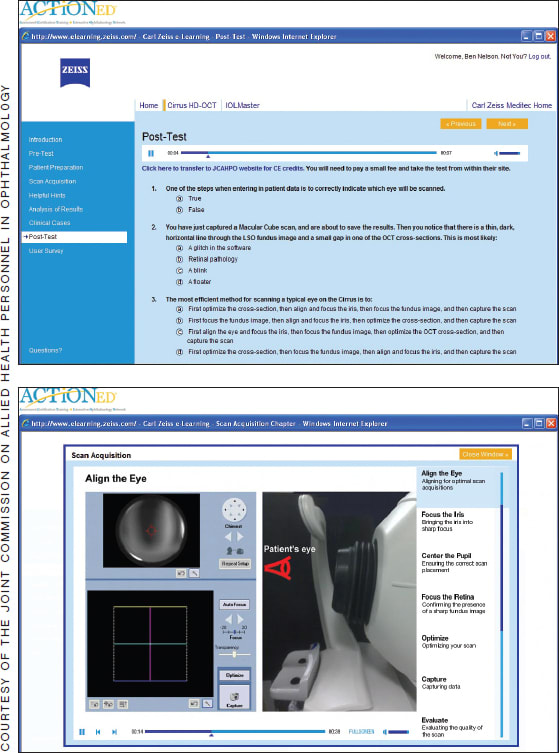Viewport: 559px width, 753px height.
Task: Click the patient head icon under chinrest arrows
Action: [x=230, y=551]
